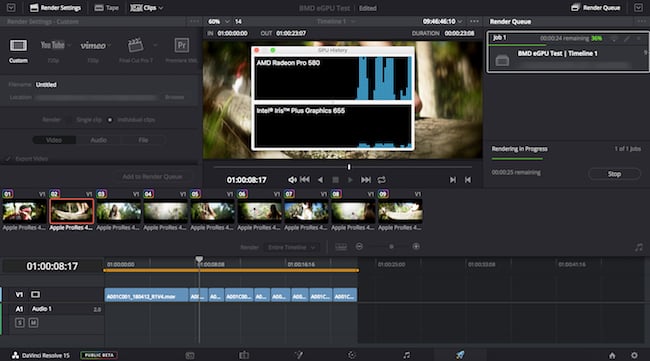
Task: Click the Browse button for Location
Action: (x=175, y=97)
